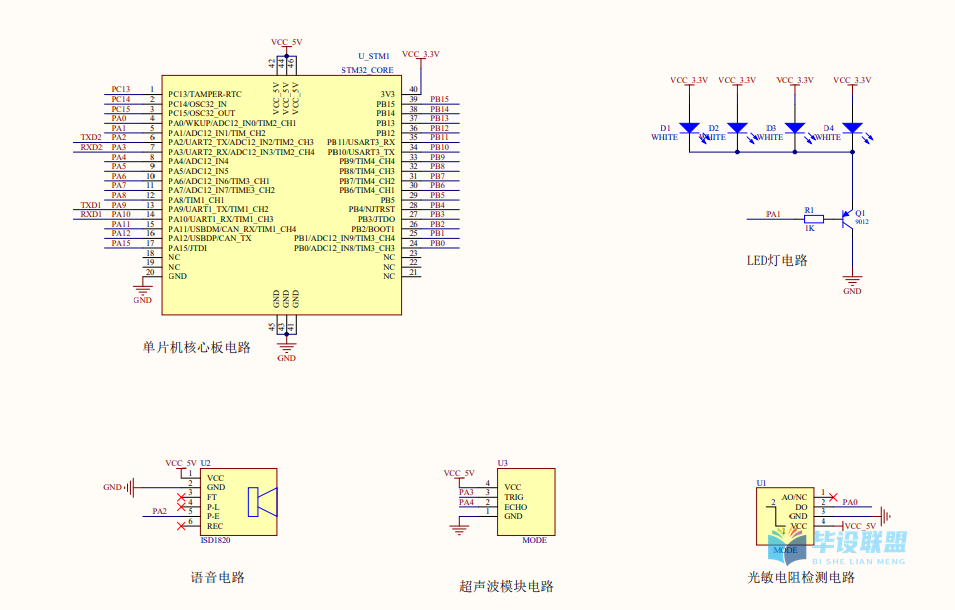Select the U2 designator of the voice module
The image size is (955, 610).
pos(205,463)
